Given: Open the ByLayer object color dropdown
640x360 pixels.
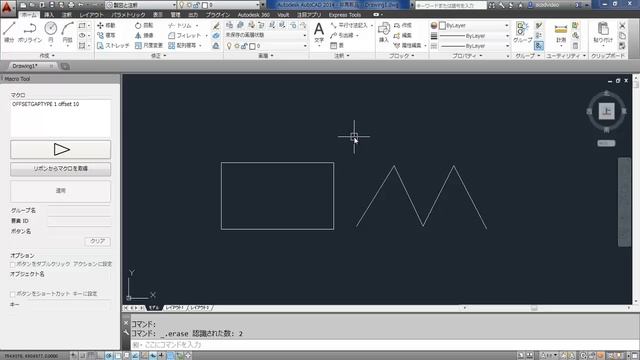Looking at the screenshot, I should click(x=473, y=25).
